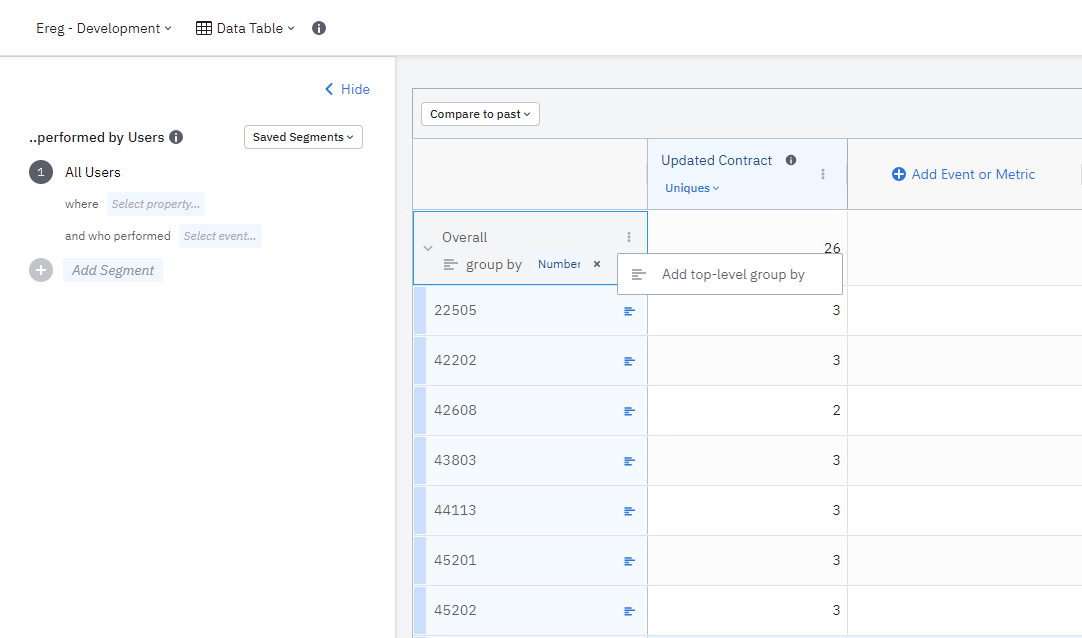Collapse the Overall row chevron

[428, 248]
